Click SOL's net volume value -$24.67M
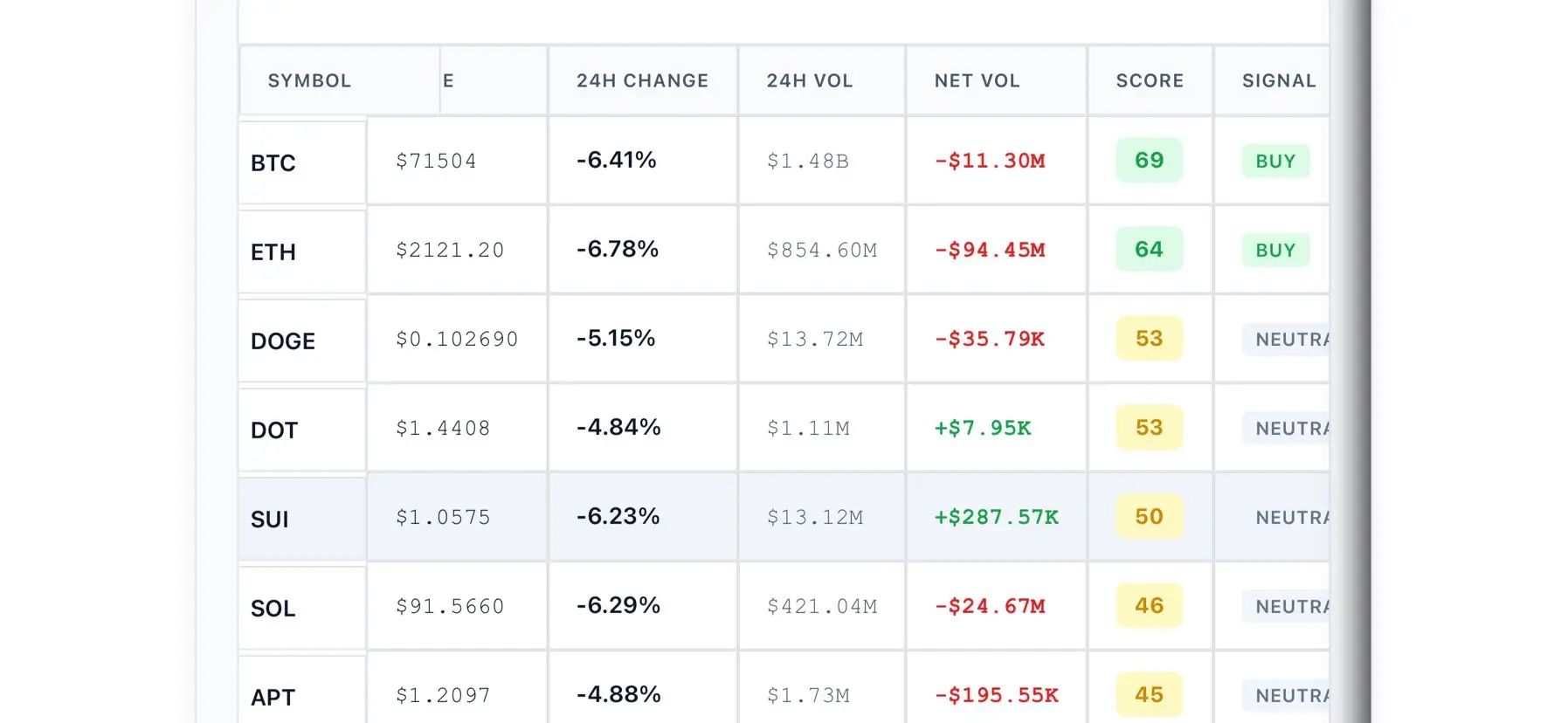The height and width of the screenshot is (723, 1568). [x=990, y=606]
